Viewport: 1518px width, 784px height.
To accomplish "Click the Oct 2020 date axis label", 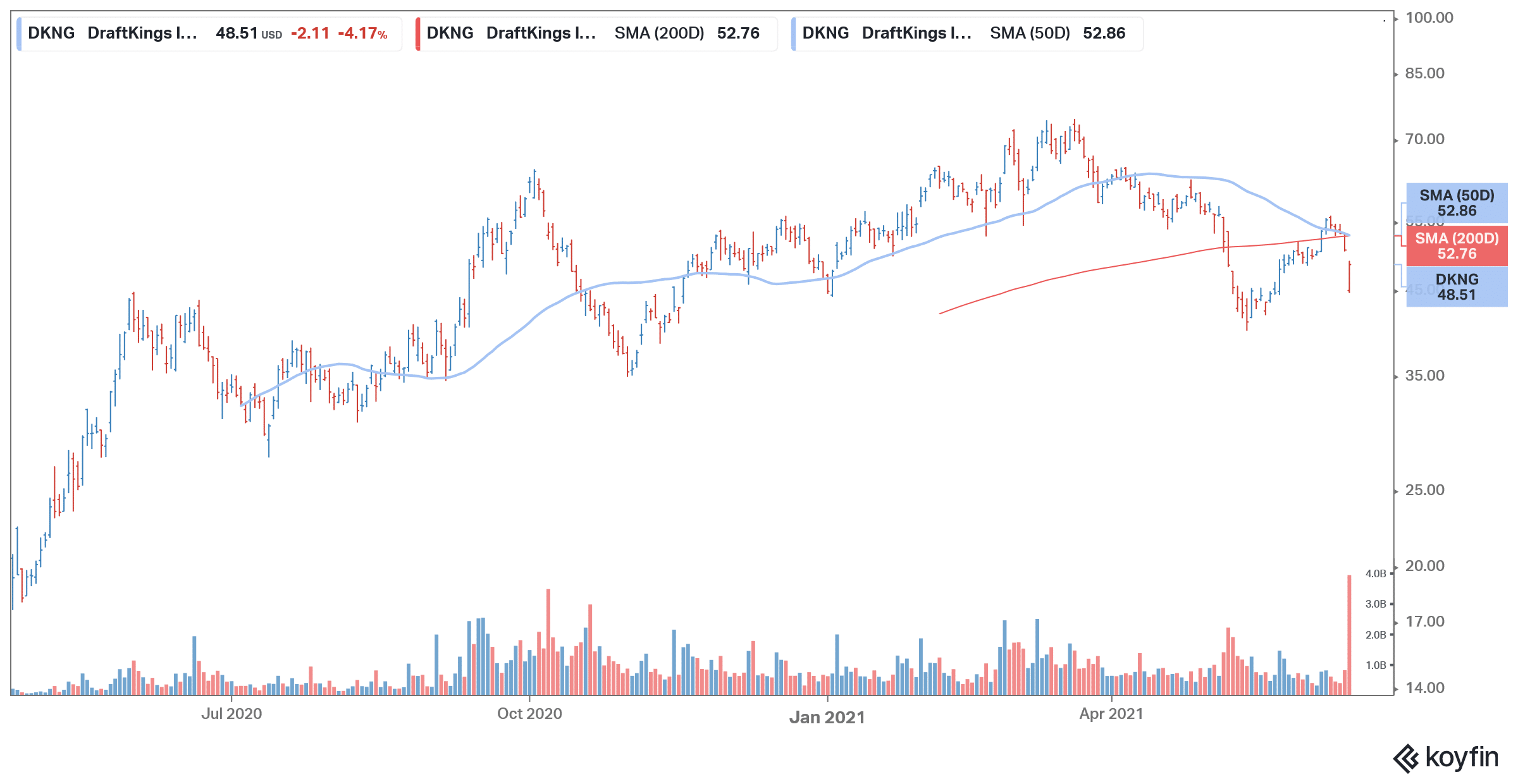I will pyautogui.click(x=529, y=714).
